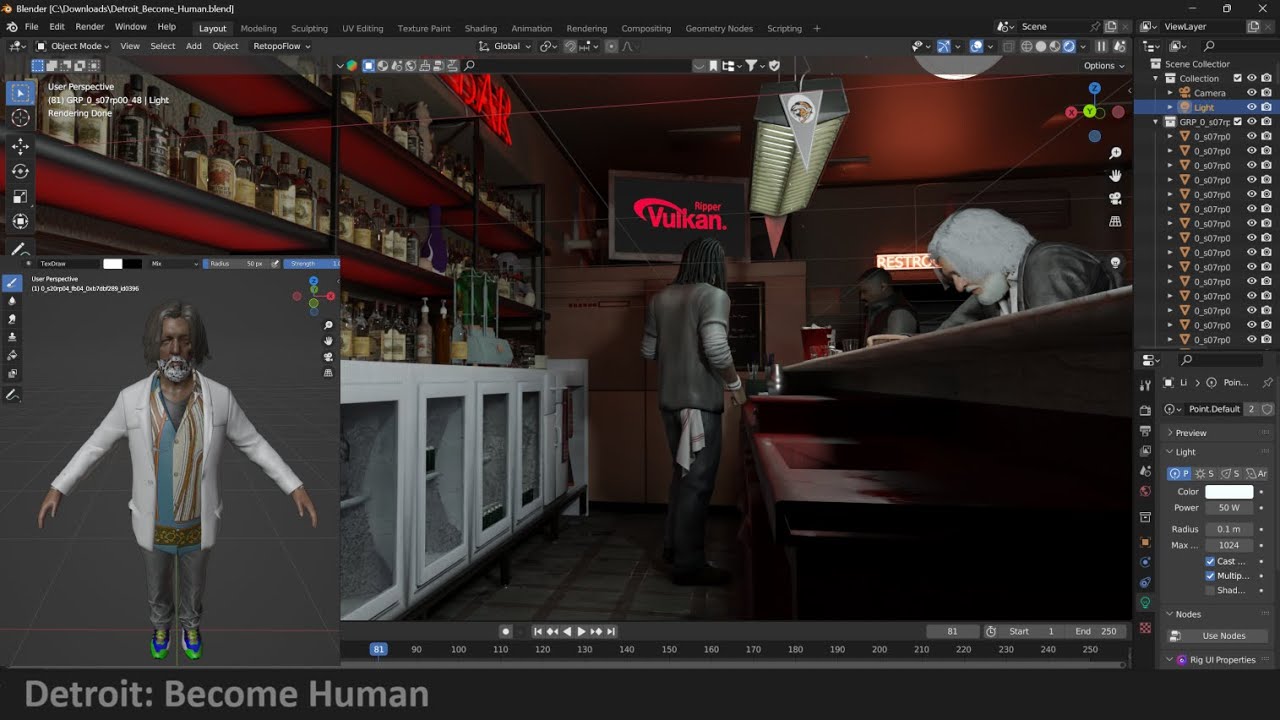The height and width of the screenshot is (720, 1280).
Task: Hide the Light object in viewport
Action: (x=1251, y=107)
